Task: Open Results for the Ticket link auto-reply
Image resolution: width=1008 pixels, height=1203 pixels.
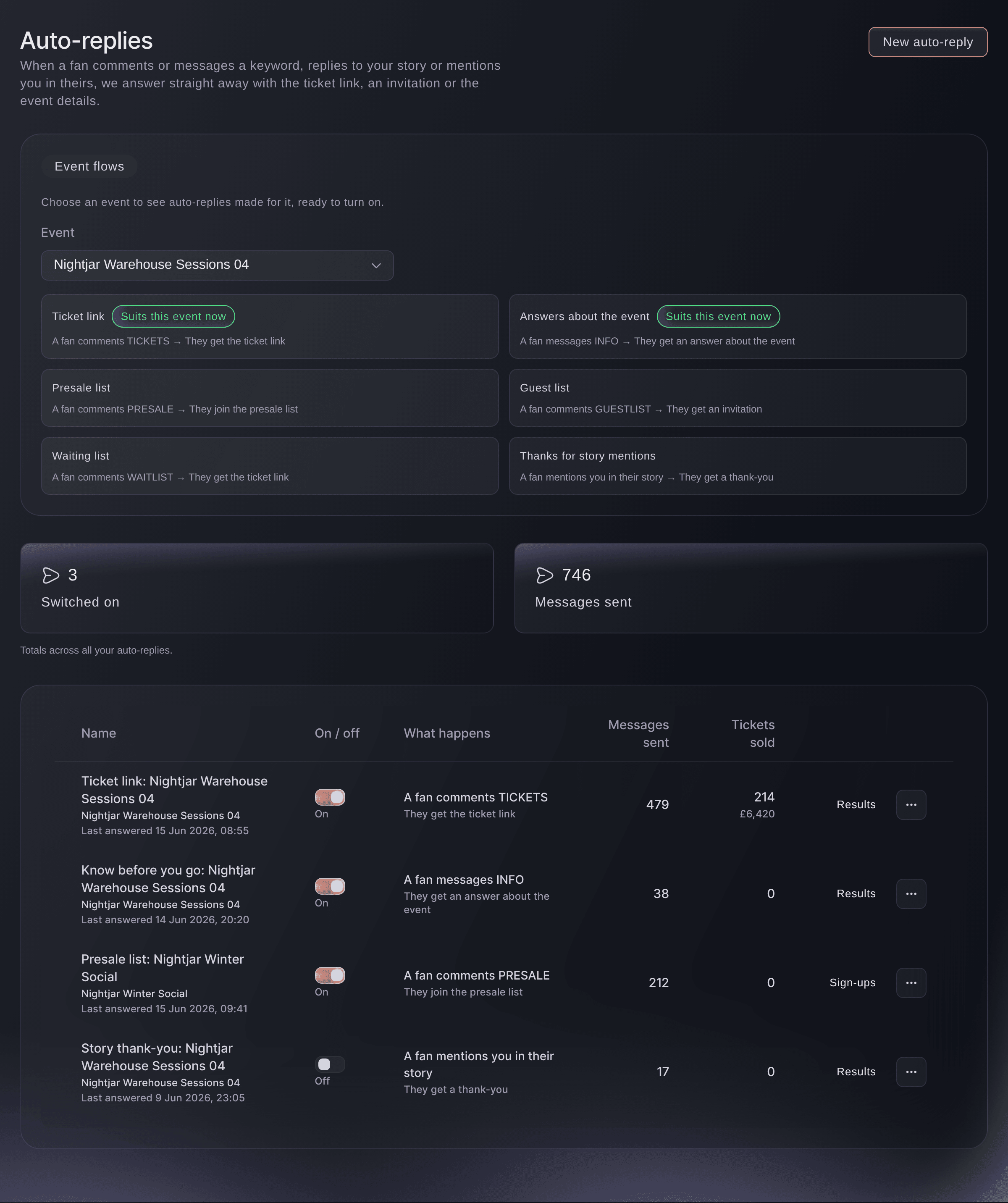Action: [856, 804]
